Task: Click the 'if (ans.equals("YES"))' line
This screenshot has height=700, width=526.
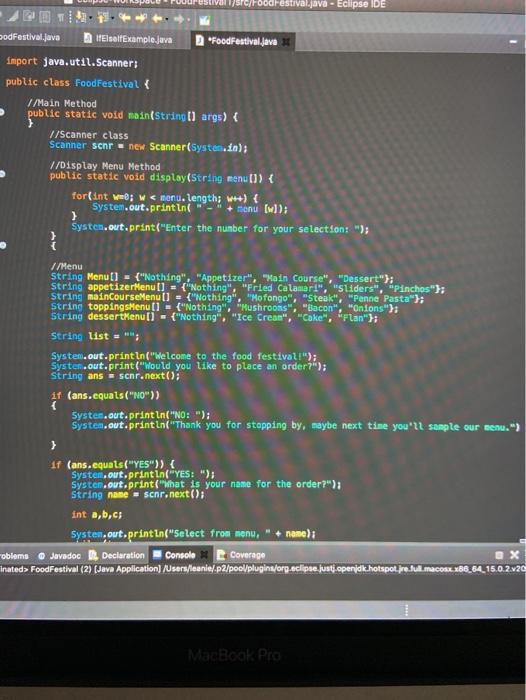Action: (x=113, y=465)
